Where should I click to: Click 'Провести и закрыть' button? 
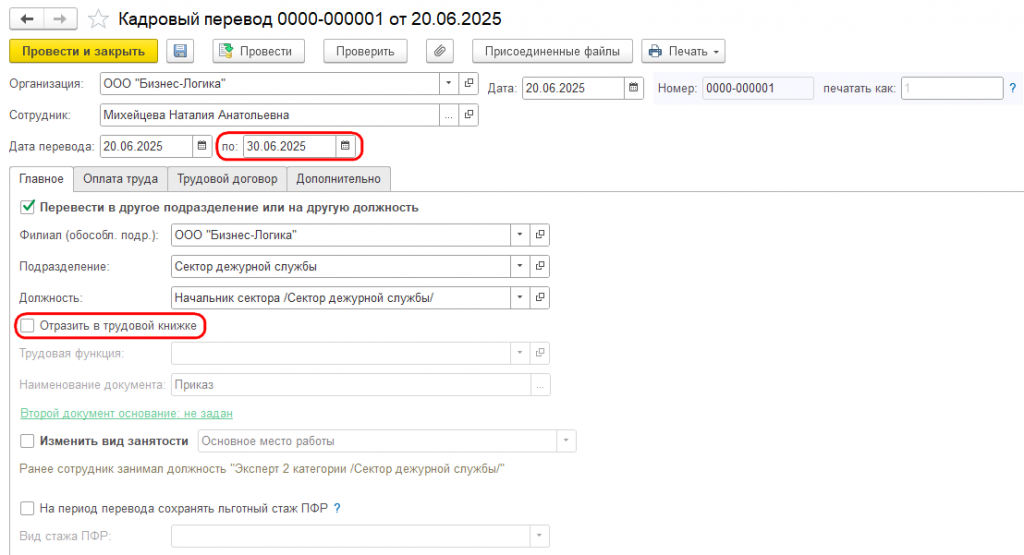pyautogui.click(x=84, y=51)
